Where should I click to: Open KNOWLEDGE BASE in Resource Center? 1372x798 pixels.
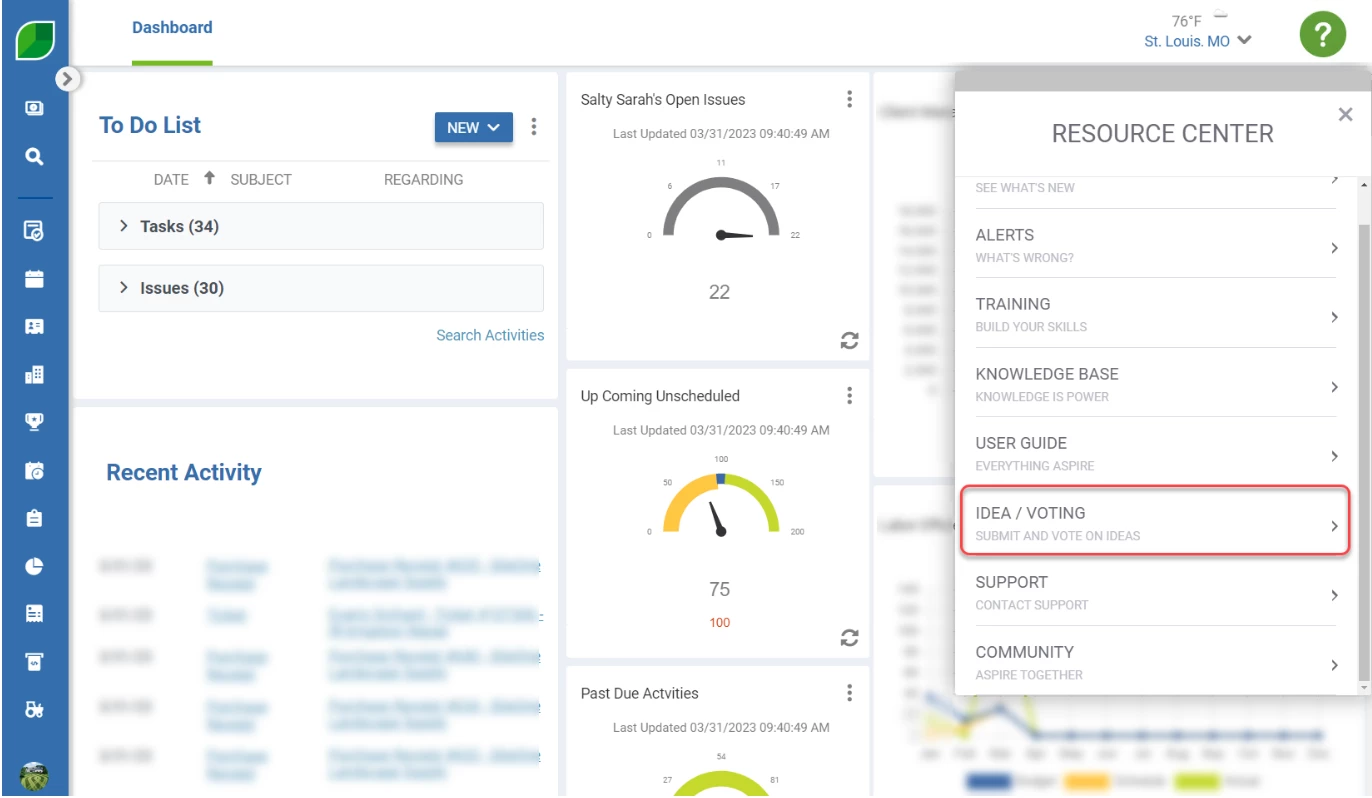pyautogui.click(x=1156, y=384)
